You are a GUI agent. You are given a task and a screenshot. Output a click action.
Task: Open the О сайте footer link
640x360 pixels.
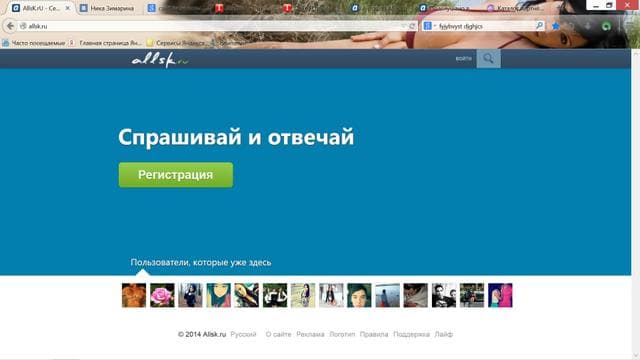[278, 334]
